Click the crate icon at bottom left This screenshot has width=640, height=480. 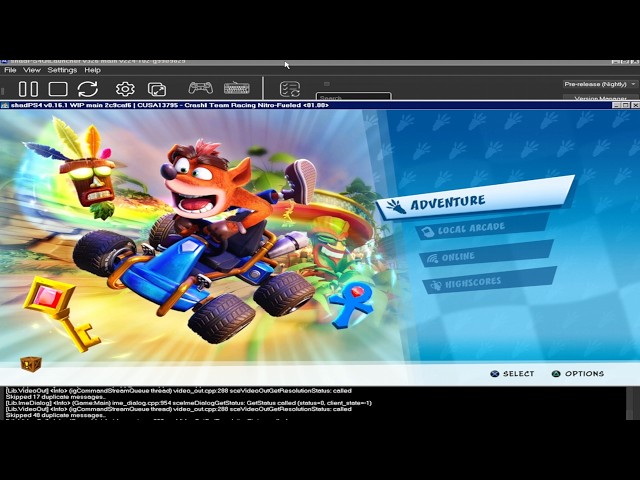31,363
